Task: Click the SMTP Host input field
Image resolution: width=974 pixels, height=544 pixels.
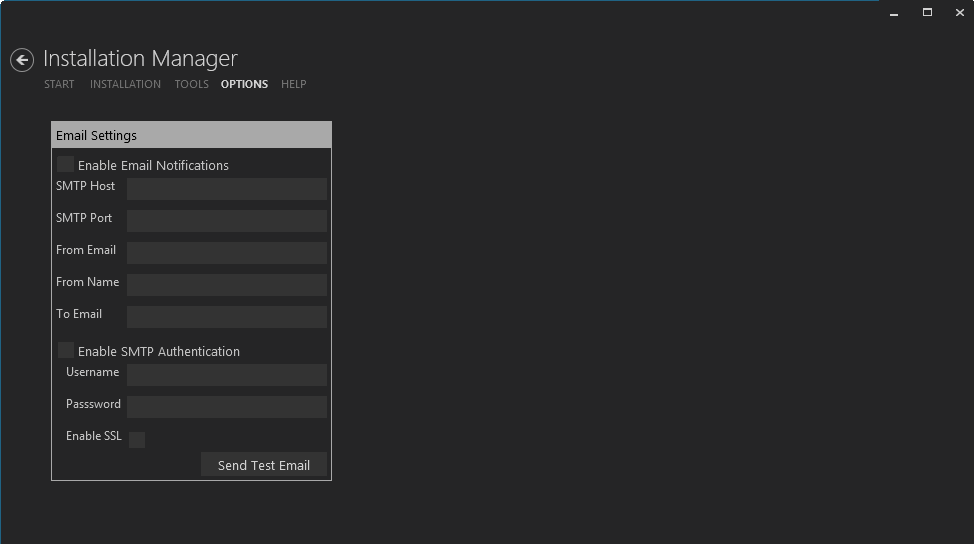Action: tap(226, 189)
